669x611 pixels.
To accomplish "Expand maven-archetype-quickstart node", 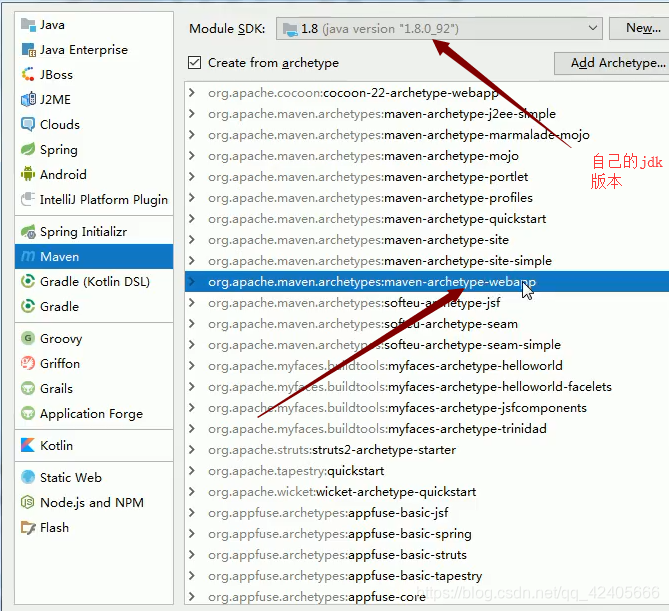I will pos(192,218).
